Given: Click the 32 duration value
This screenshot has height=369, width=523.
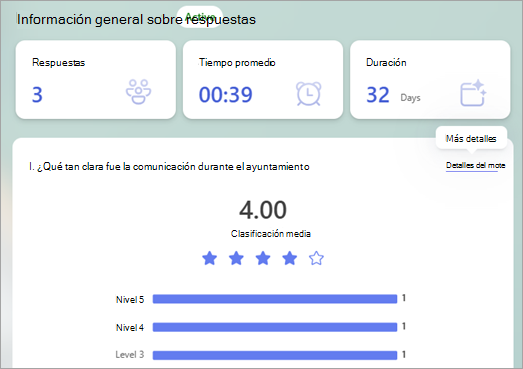Looking at the screenshot, I should click(x=378, y=95).
